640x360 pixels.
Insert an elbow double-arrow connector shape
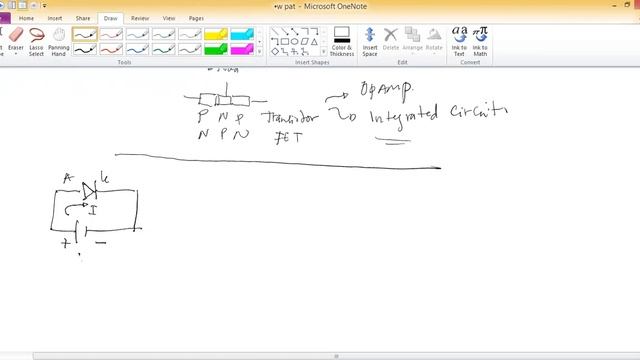coord(275,41)
